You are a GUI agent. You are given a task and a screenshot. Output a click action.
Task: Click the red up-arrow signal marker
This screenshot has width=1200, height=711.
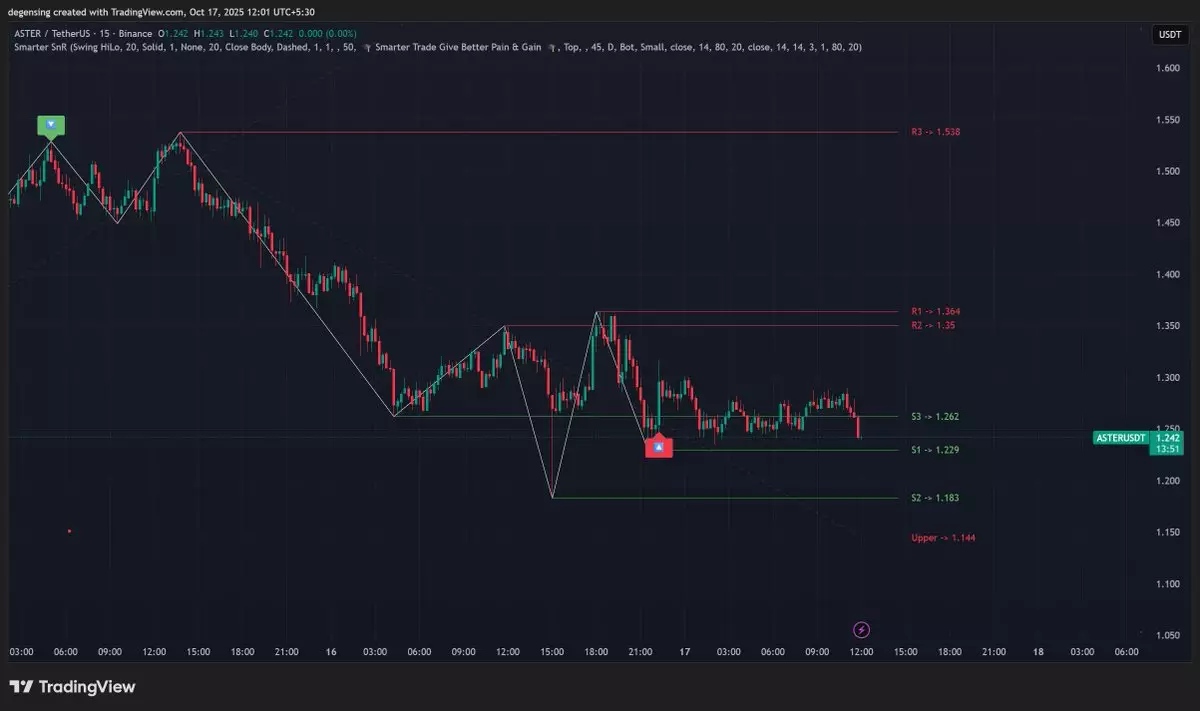(658, 448)
